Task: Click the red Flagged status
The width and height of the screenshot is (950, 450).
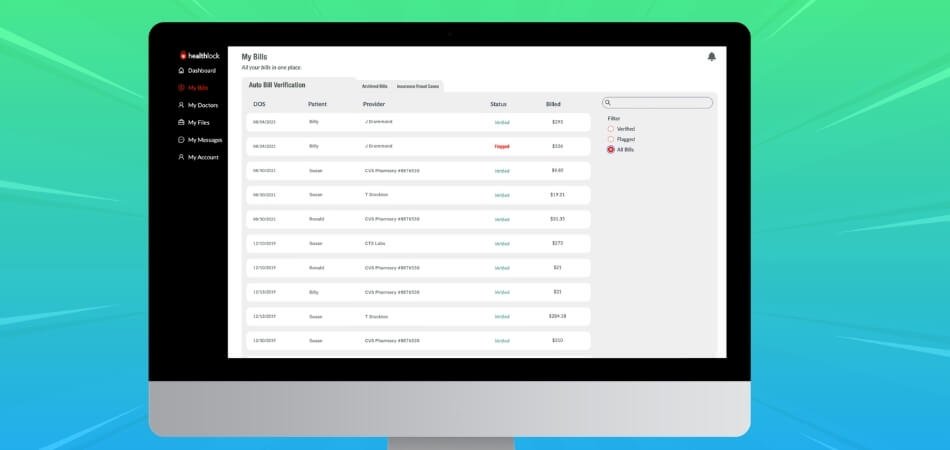Action: pos(502,147)
